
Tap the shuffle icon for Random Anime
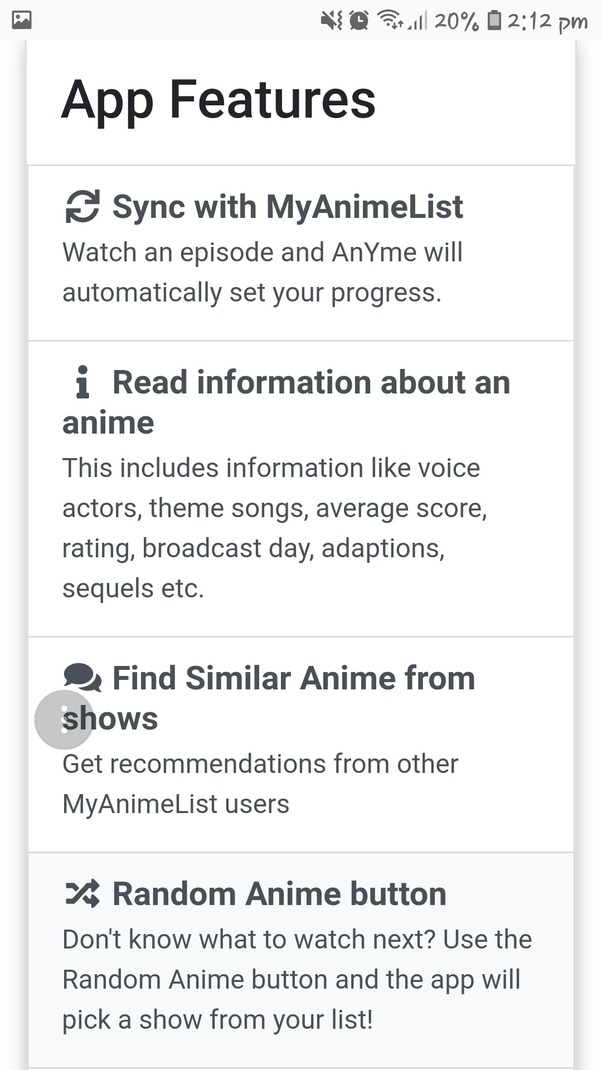(x=85, y=892)
